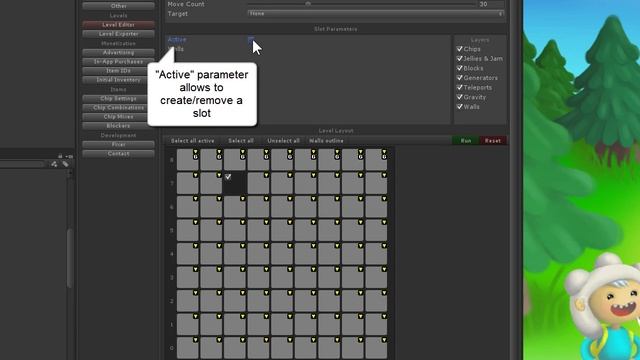Click the red Reset button
The image size is (640, 360).
click(x=493, y=141)
